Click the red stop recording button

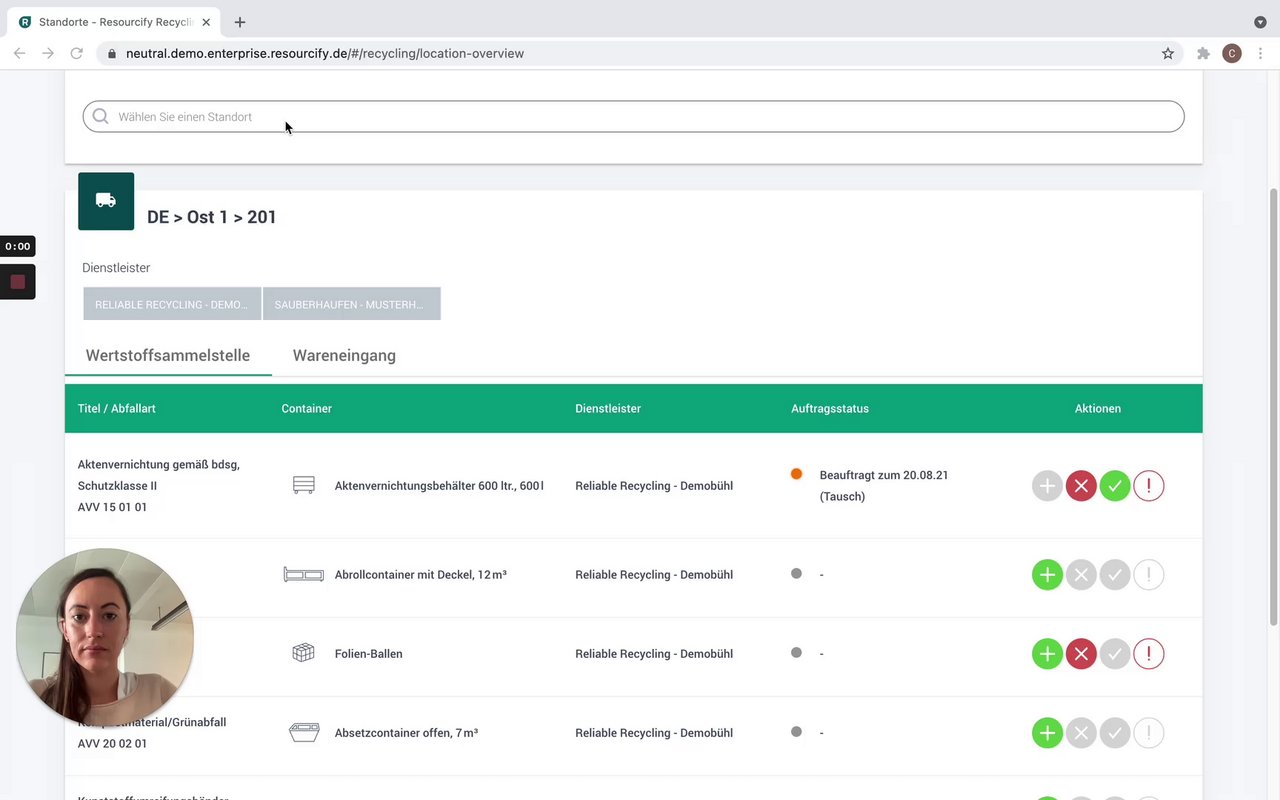(x=18, y=282)
